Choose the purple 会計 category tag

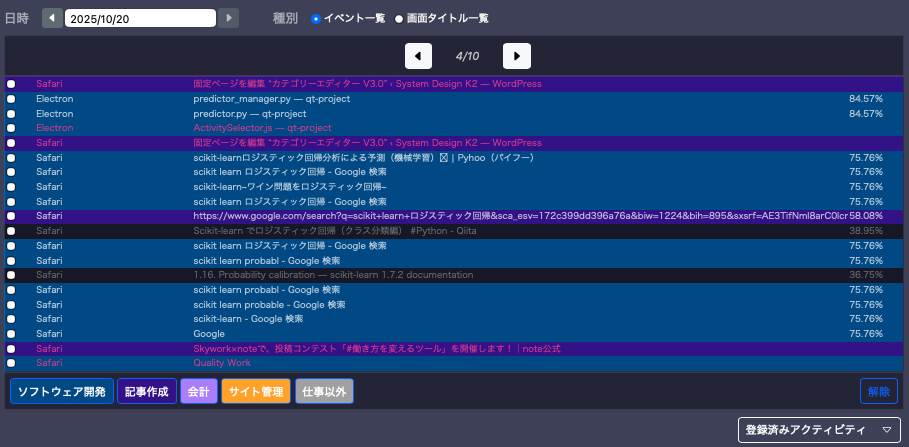coord(198,391)
